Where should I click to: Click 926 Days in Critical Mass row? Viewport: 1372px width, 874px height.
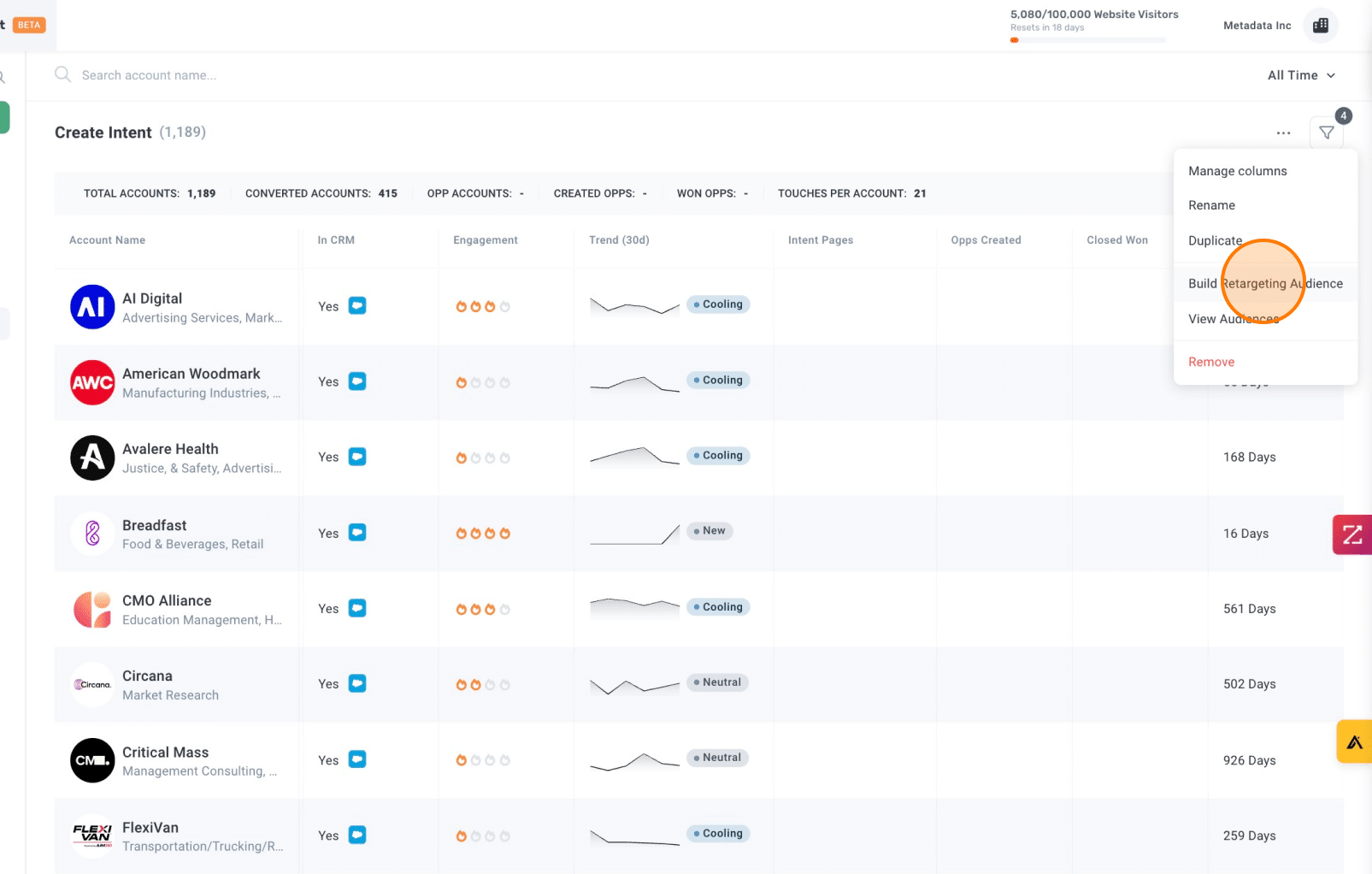coord(1249,760)
